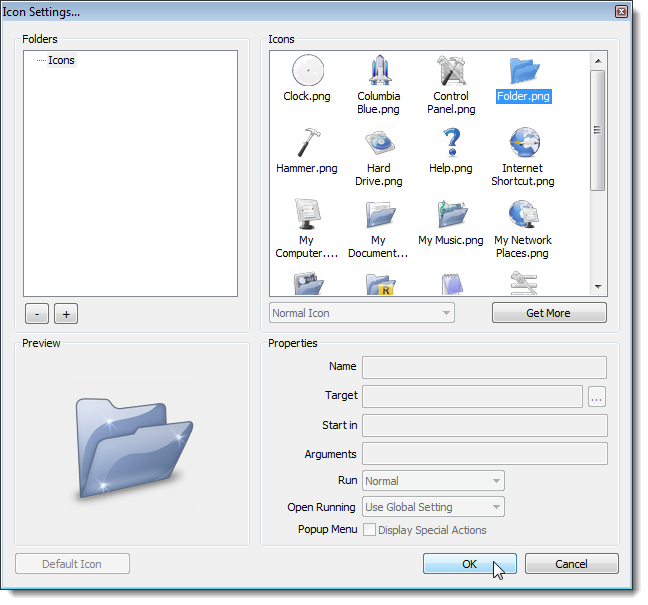Click the Default Icon button
The width and height of the screenshot is (648, 605).
(x=72, y=564)
